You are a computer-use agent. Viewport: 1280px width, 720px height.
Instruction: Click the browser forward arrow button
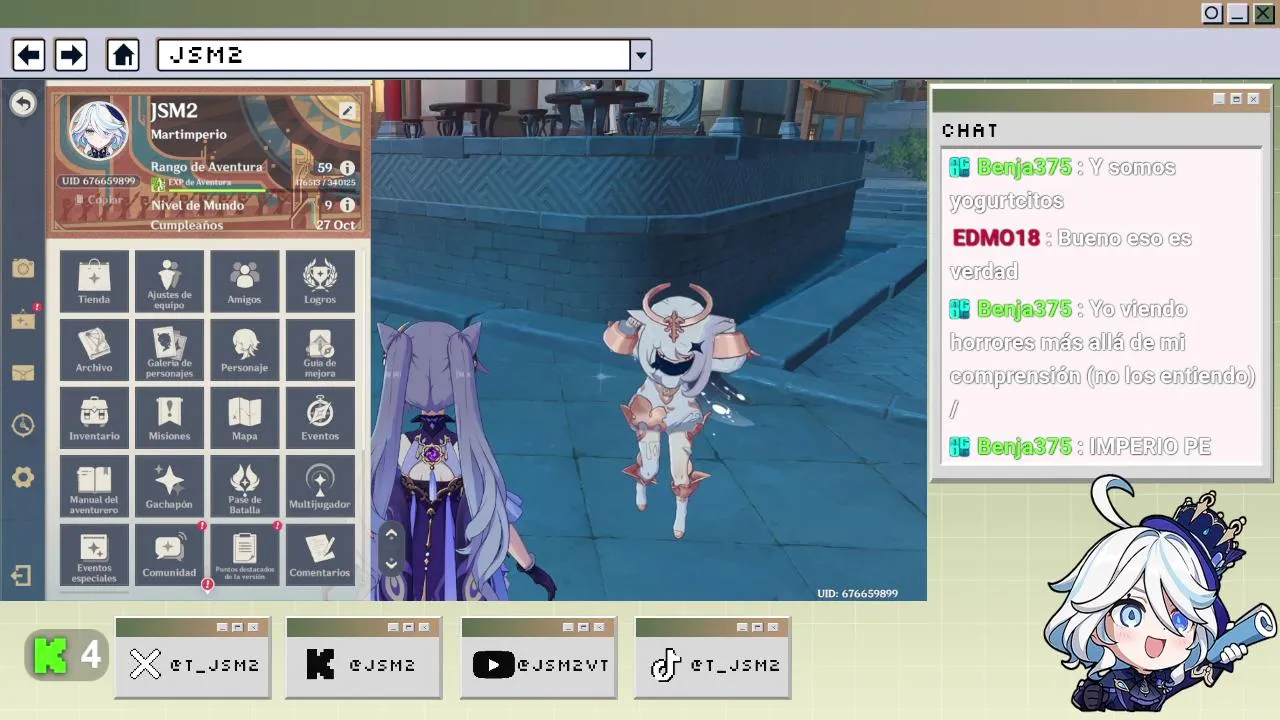[x=71, y=55]
